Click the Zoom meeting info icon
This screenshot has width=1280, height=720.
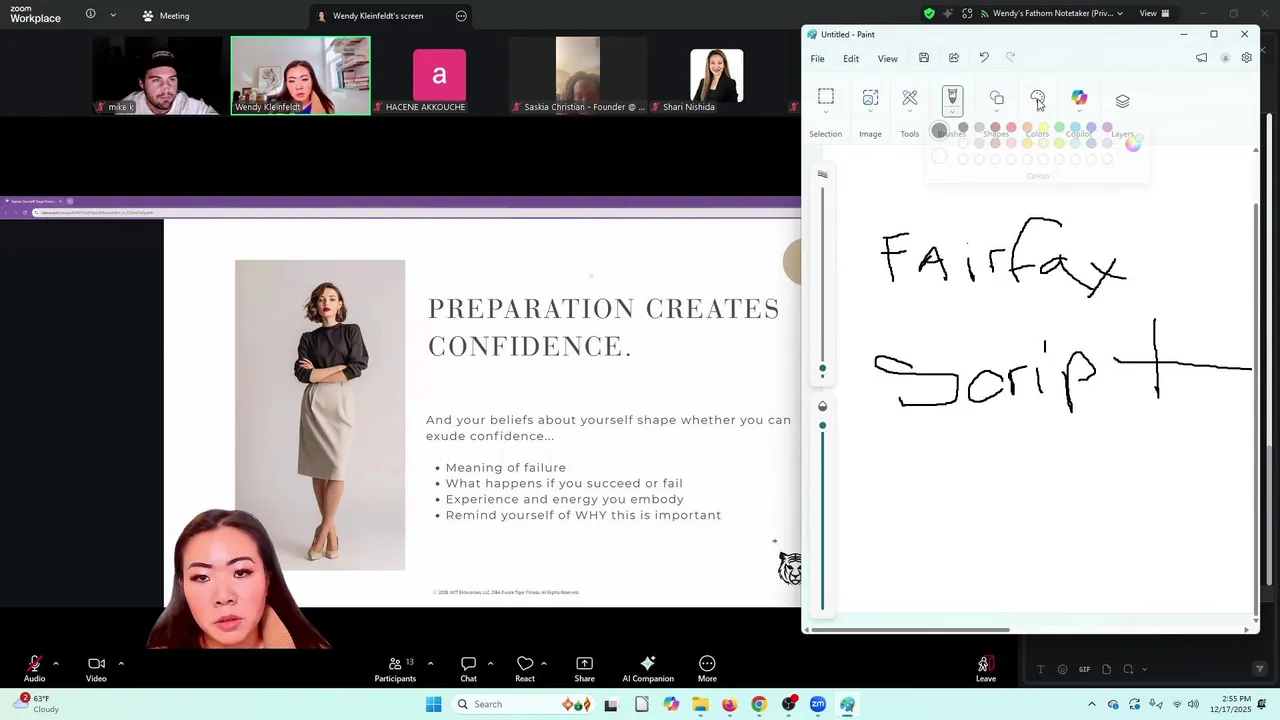tap(90, 15)
